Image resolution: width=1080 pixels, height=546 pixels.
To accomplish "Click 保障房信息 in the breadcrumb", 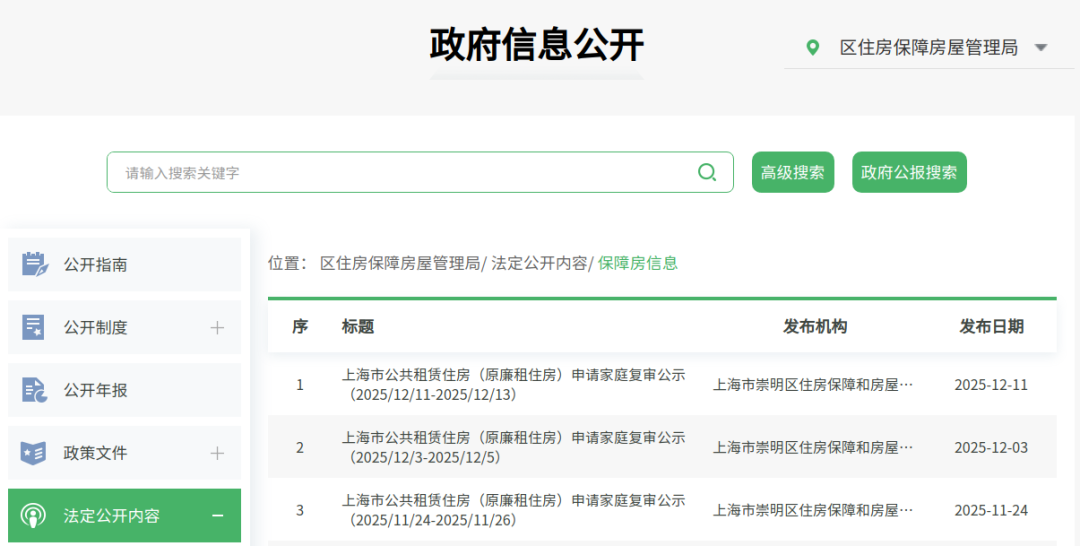I will coord(638,263).
